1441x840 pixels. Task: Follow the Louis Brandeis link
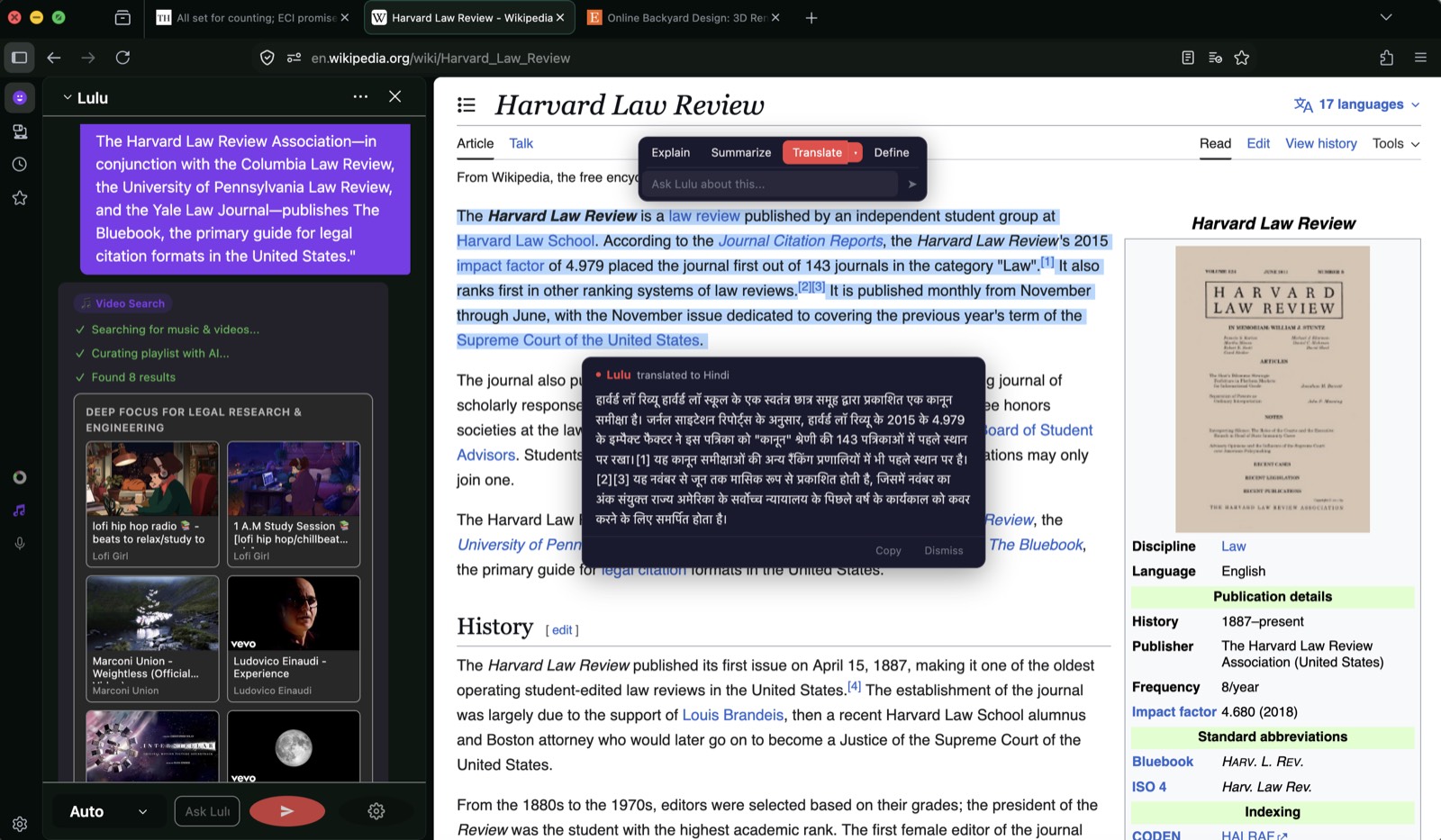pos(733,715)
